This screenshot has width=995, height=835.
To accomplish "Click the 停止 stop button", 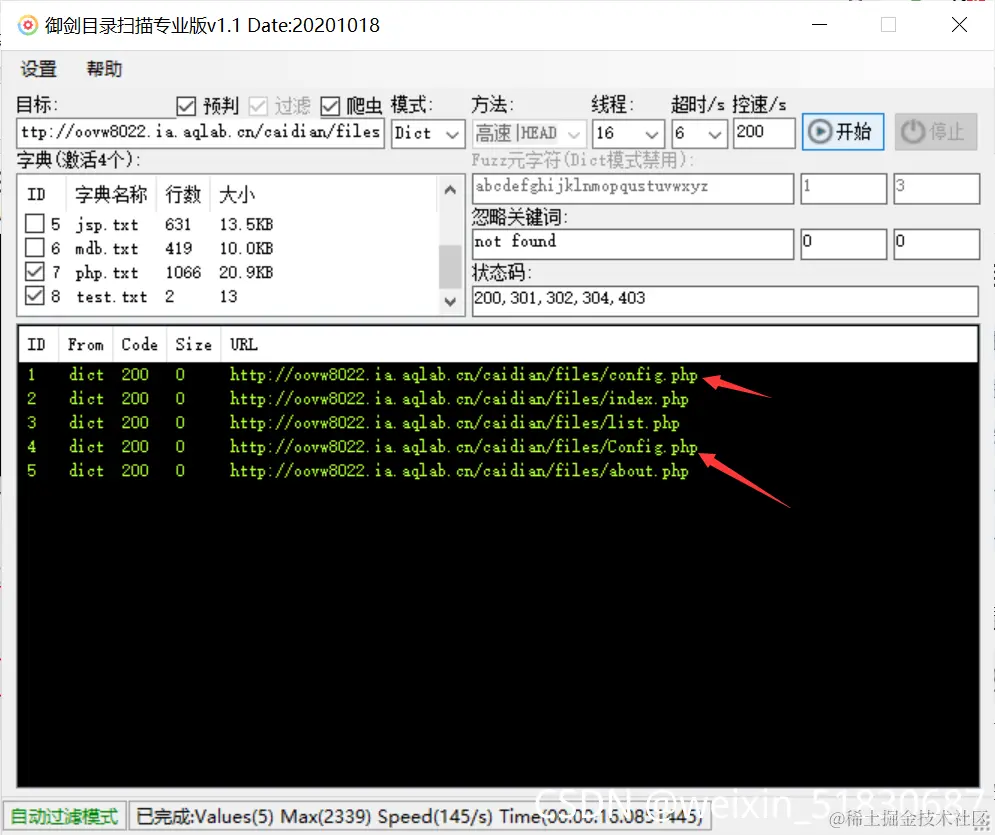I will tap(935, 132).
